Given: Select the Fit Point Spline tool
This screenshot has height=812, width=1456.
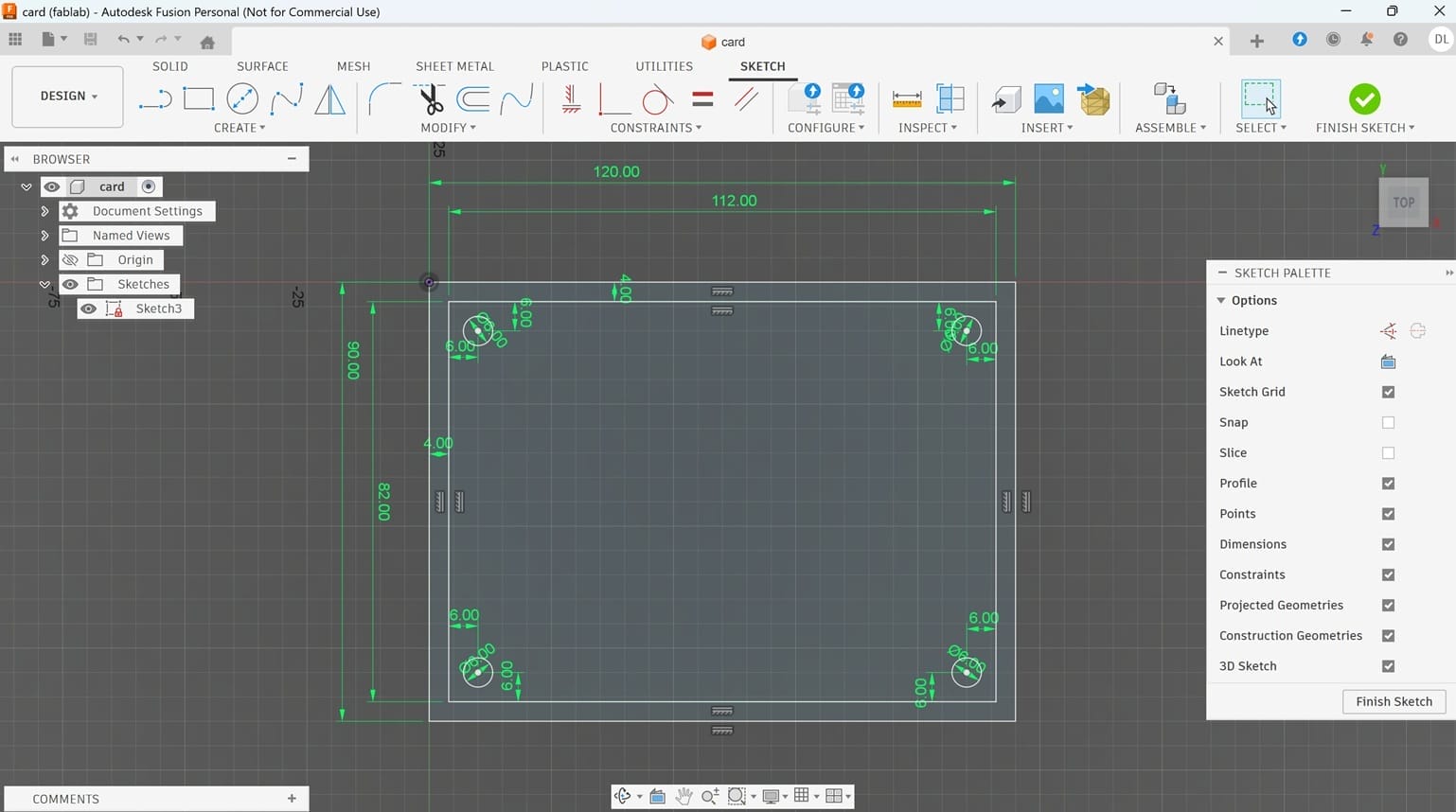Looking at the screenshot, I should pyautogui.click(x=286, y=97).
